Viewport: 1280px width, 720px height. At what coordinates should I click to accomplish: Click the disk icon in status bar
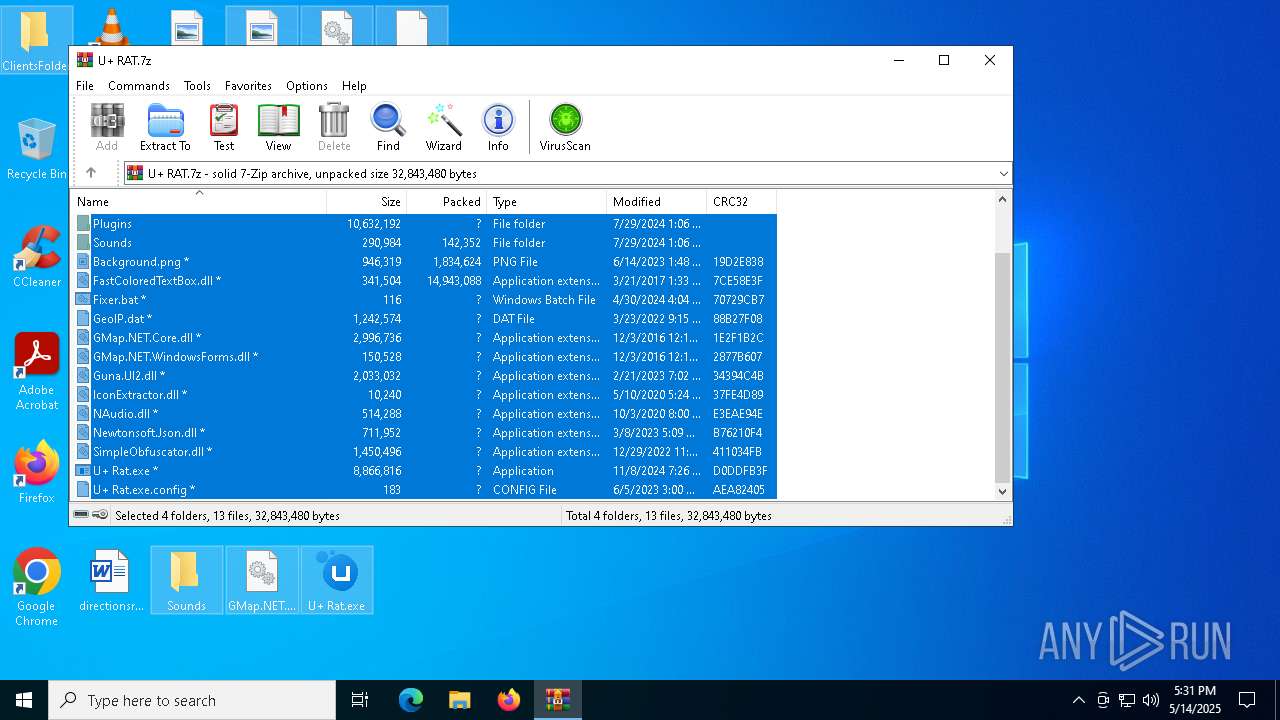[x=81, y=515]
